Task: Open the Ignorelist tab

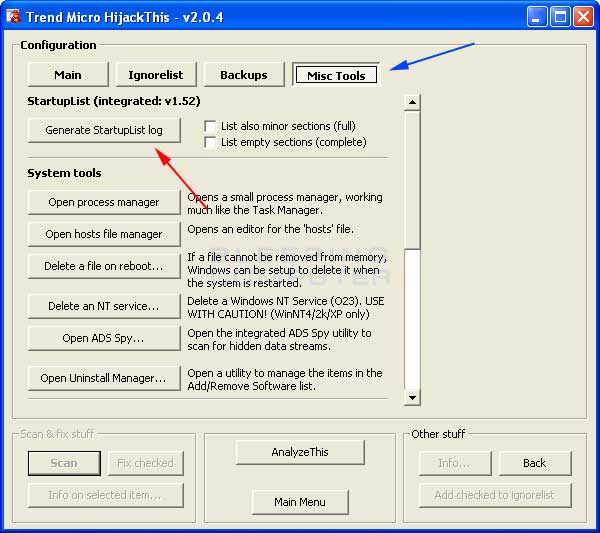Action: (x=156, y=75)
